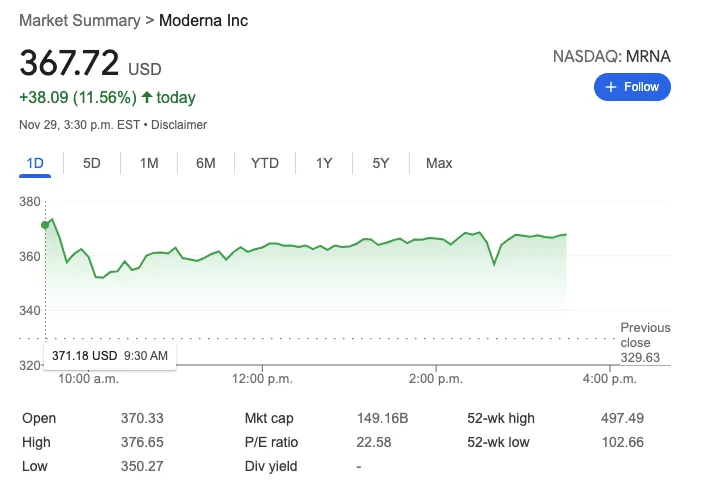This screenshot has height=493, width=715.
Task: Select the 5Y range tab
Action: (381, 163)
